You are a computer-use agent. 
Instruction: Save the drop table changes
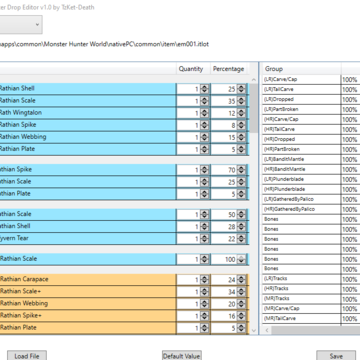tap(336, 355)
